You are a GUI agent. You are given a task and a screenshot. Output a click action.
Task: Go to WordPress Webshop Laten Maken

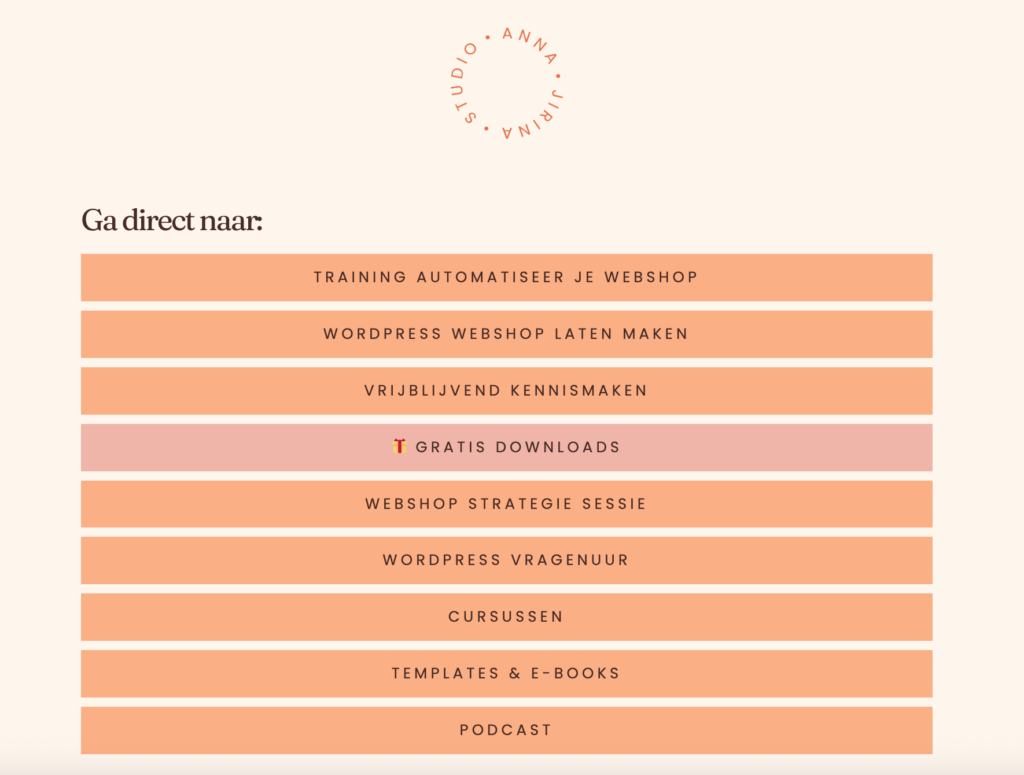[506, 334]
